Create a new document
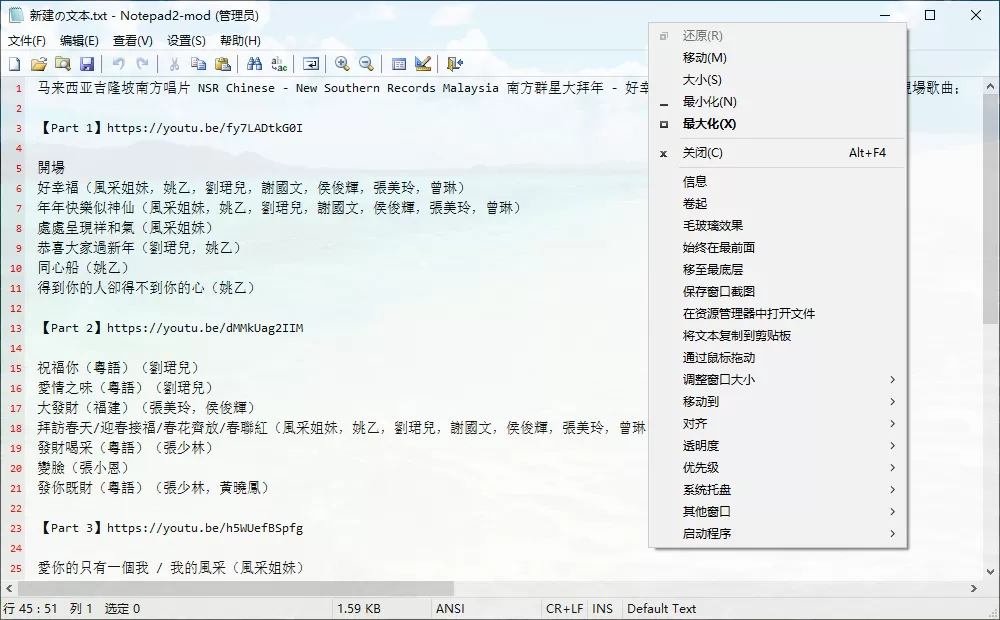 [13, 63]
